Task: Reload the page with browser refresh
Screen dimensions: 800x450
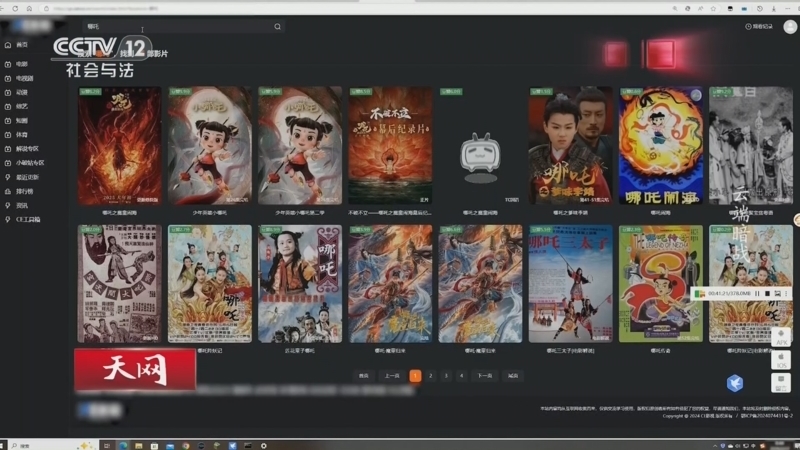Action: coord(15,9)
